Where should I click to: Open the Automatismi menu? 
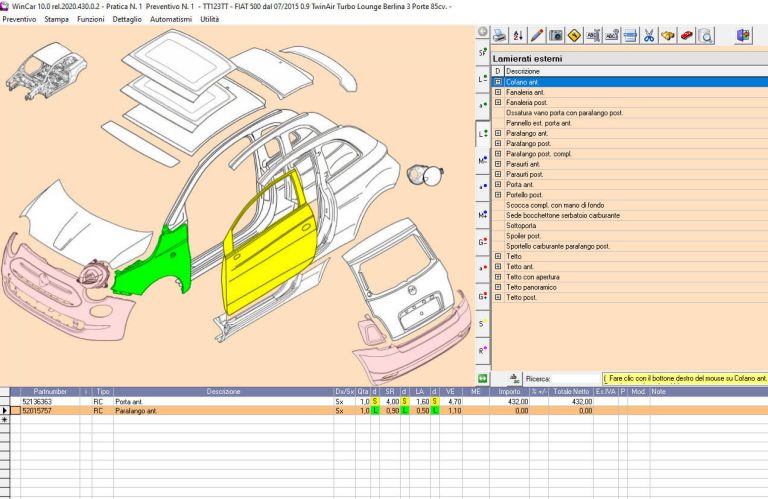tap(171, 19)
